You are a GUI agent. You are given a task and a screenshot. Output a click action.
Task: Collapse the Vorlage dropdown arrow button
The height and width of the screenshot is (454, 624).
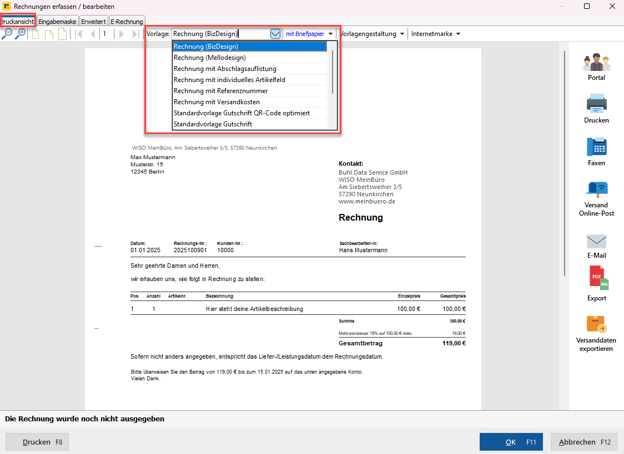tap(275, 34)
